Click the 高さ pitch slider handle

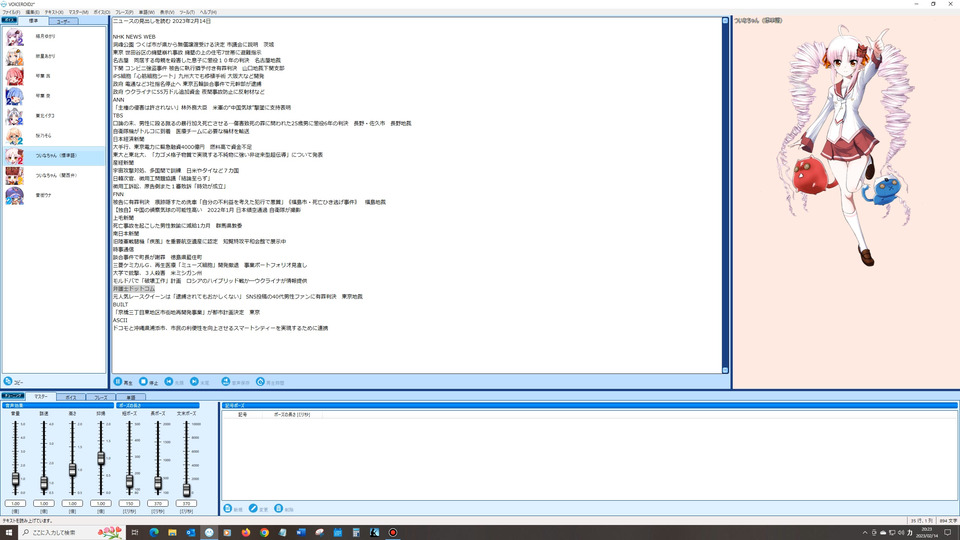(72, 470)
